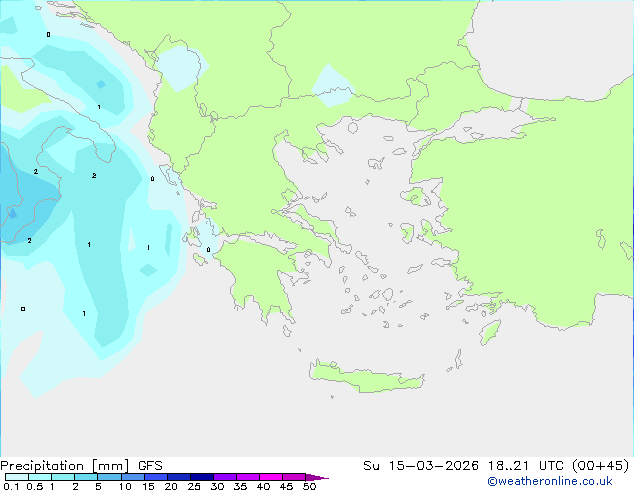Click the '25' legend scale label

tap(194, 486)
